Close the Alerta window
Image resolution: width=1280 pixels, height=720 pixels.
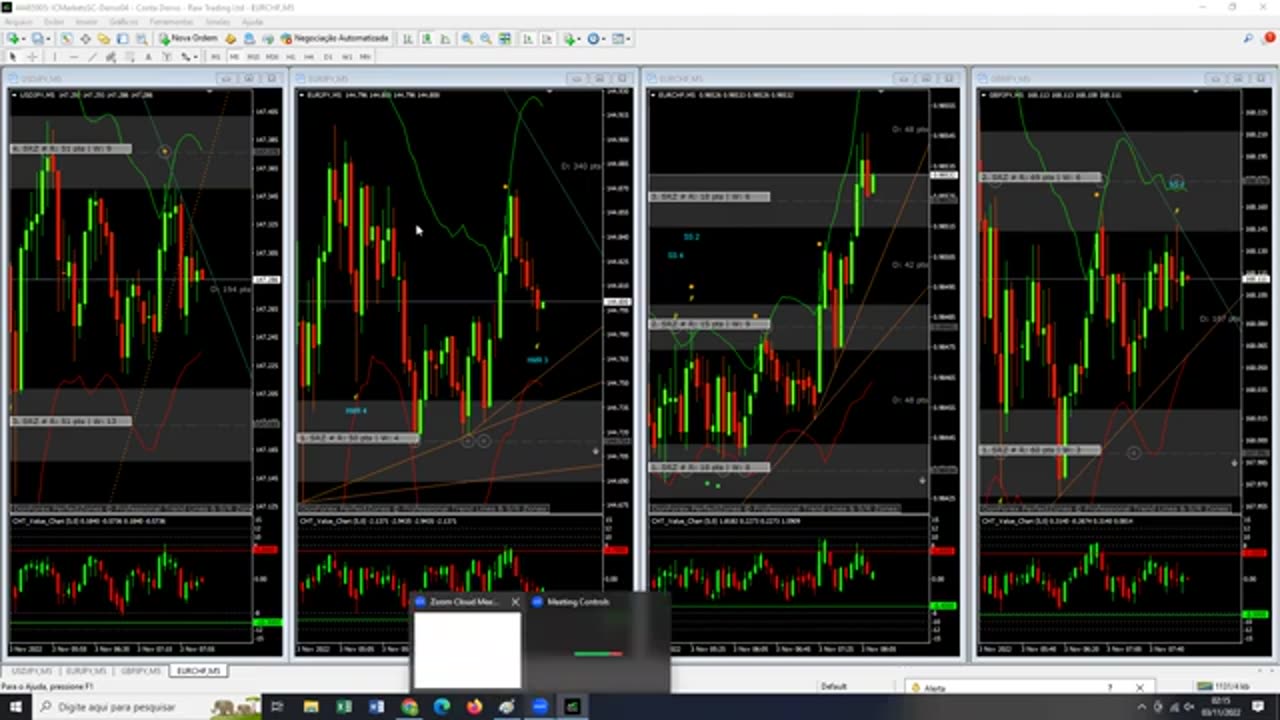[1139, 688]
